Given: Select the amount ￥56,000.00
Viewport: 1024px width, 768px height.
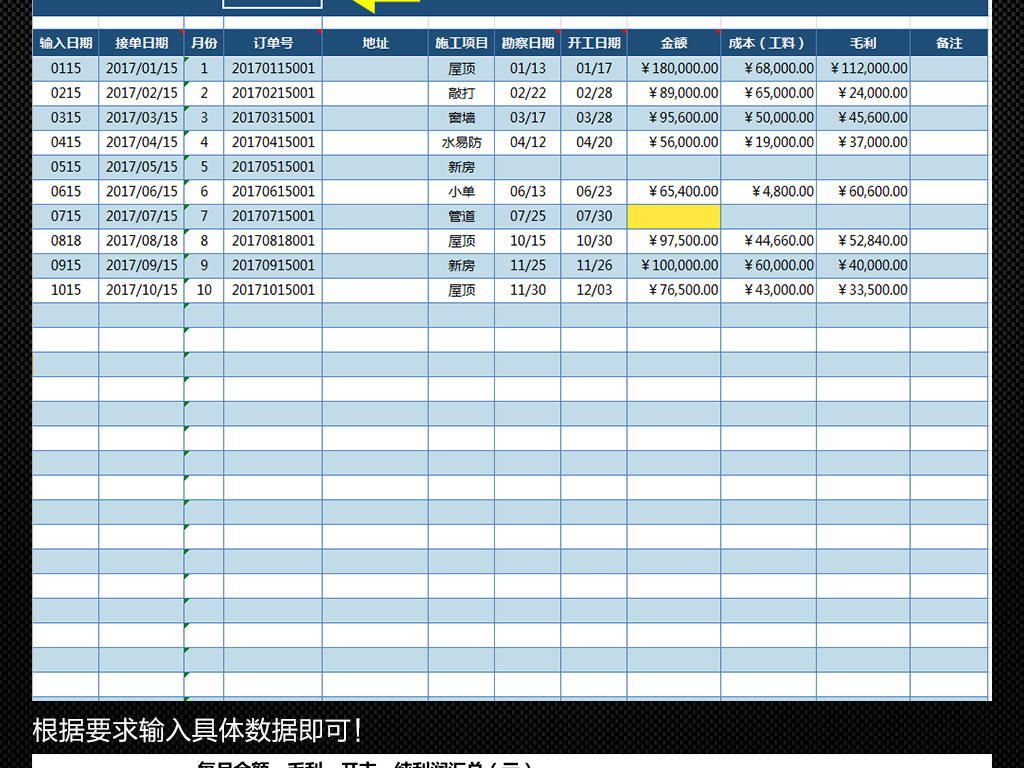Looking at the screenshot, I should (674, 142).
